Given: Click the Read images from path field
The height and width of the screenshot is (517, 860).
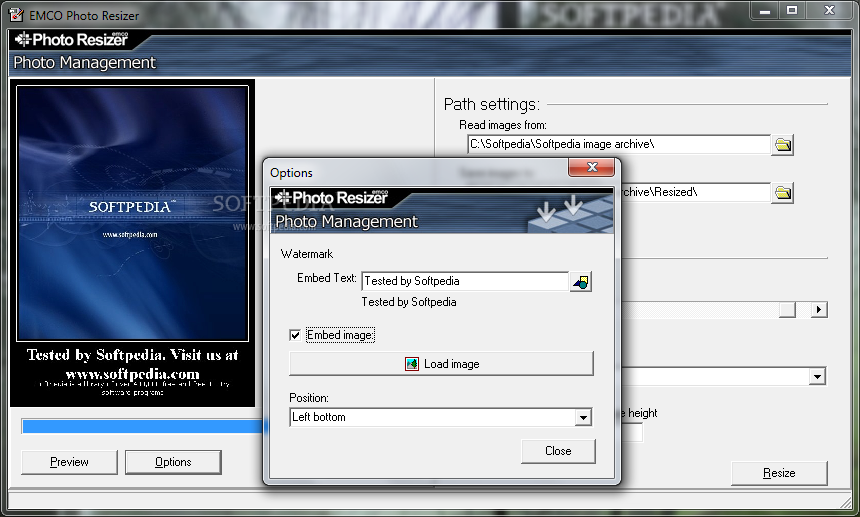Looking at the screenshot, I should (x=619, y=144).
